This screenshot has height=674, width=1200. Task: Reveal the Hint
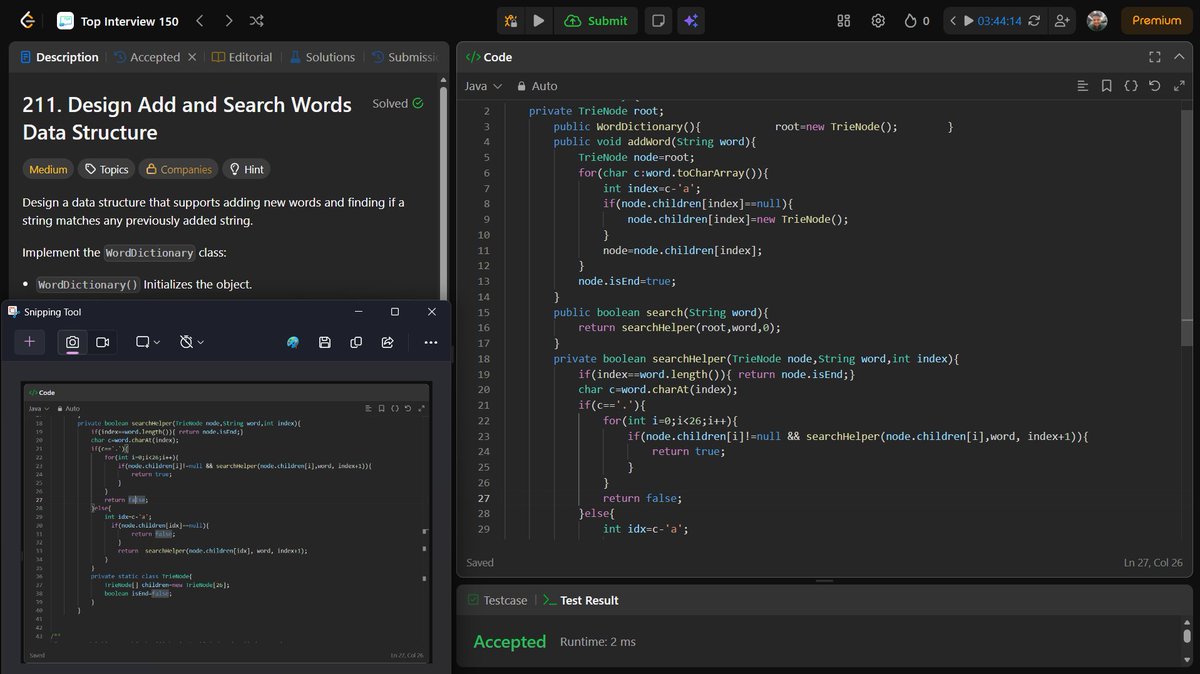pos(246,169)
